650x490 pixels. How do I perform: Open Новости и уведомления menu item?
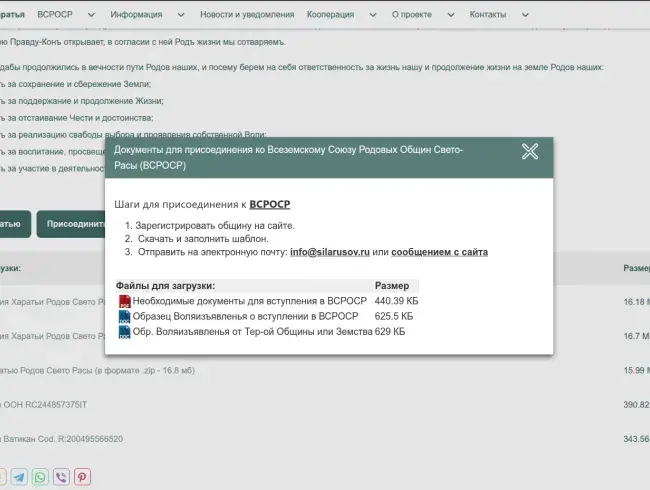pos(247,15)
